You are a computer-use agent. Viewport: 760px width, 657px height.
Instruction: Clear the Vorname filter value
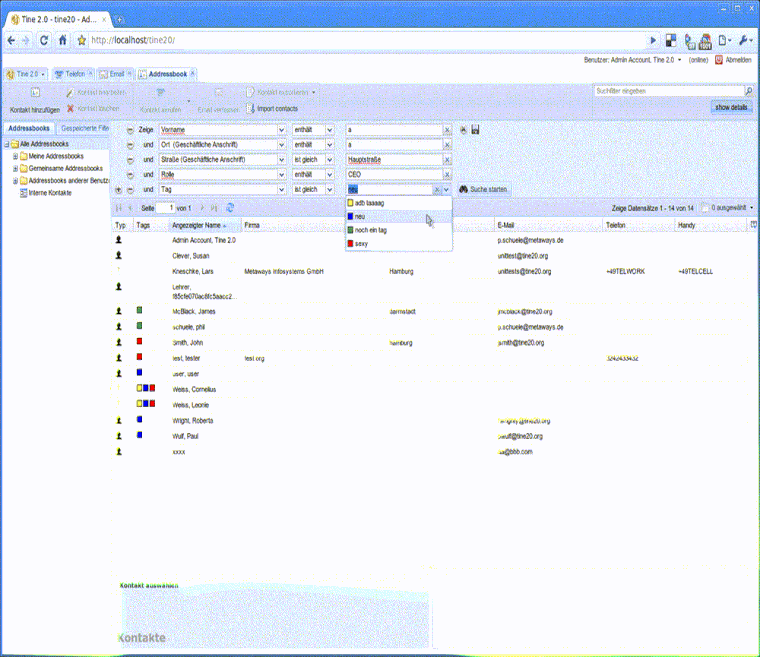click(x=447, y=130)
